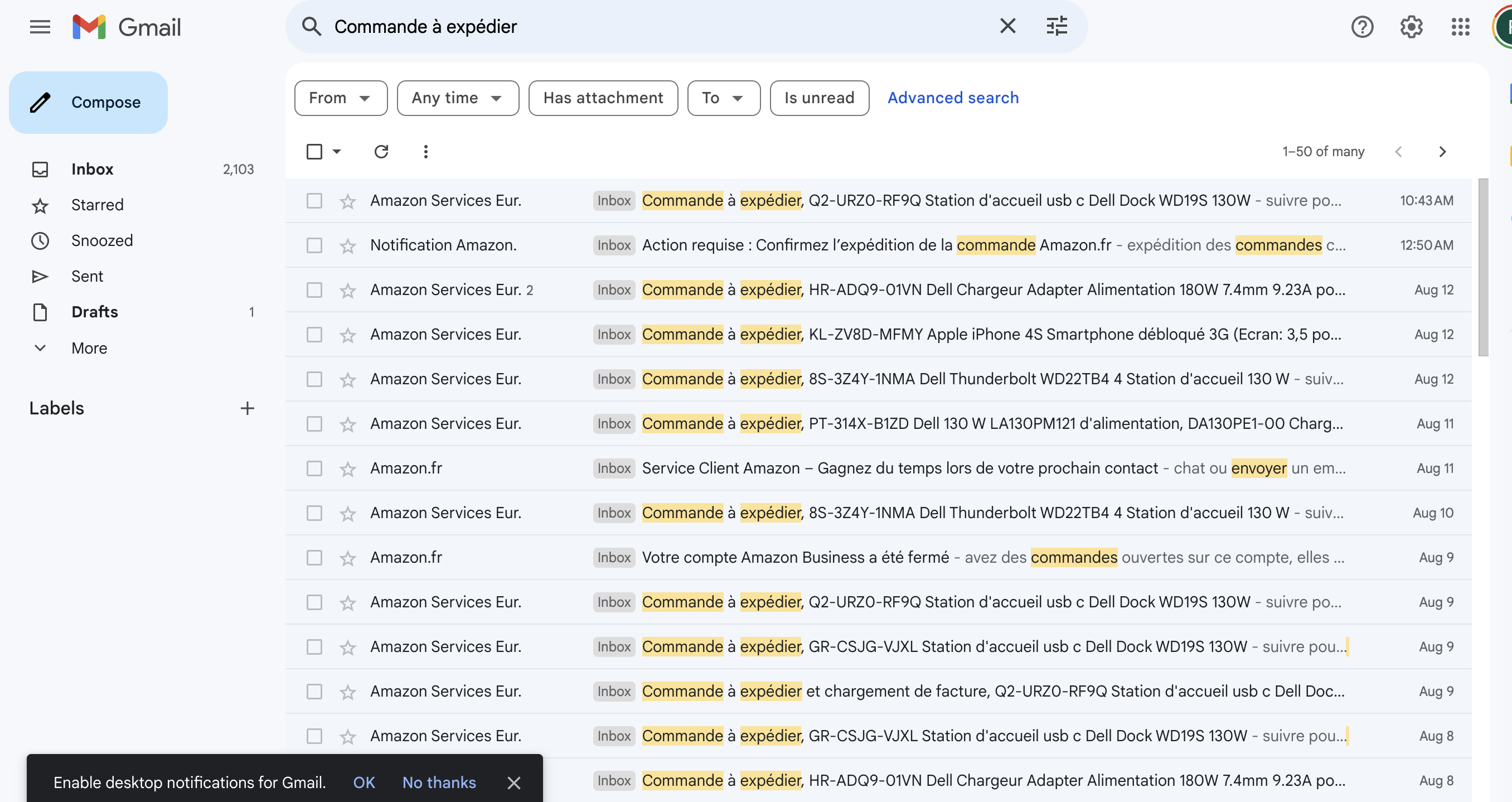Clear the search with the X icon
This screenshot has height=802, width=1512.
click(x=1008, y=26)
